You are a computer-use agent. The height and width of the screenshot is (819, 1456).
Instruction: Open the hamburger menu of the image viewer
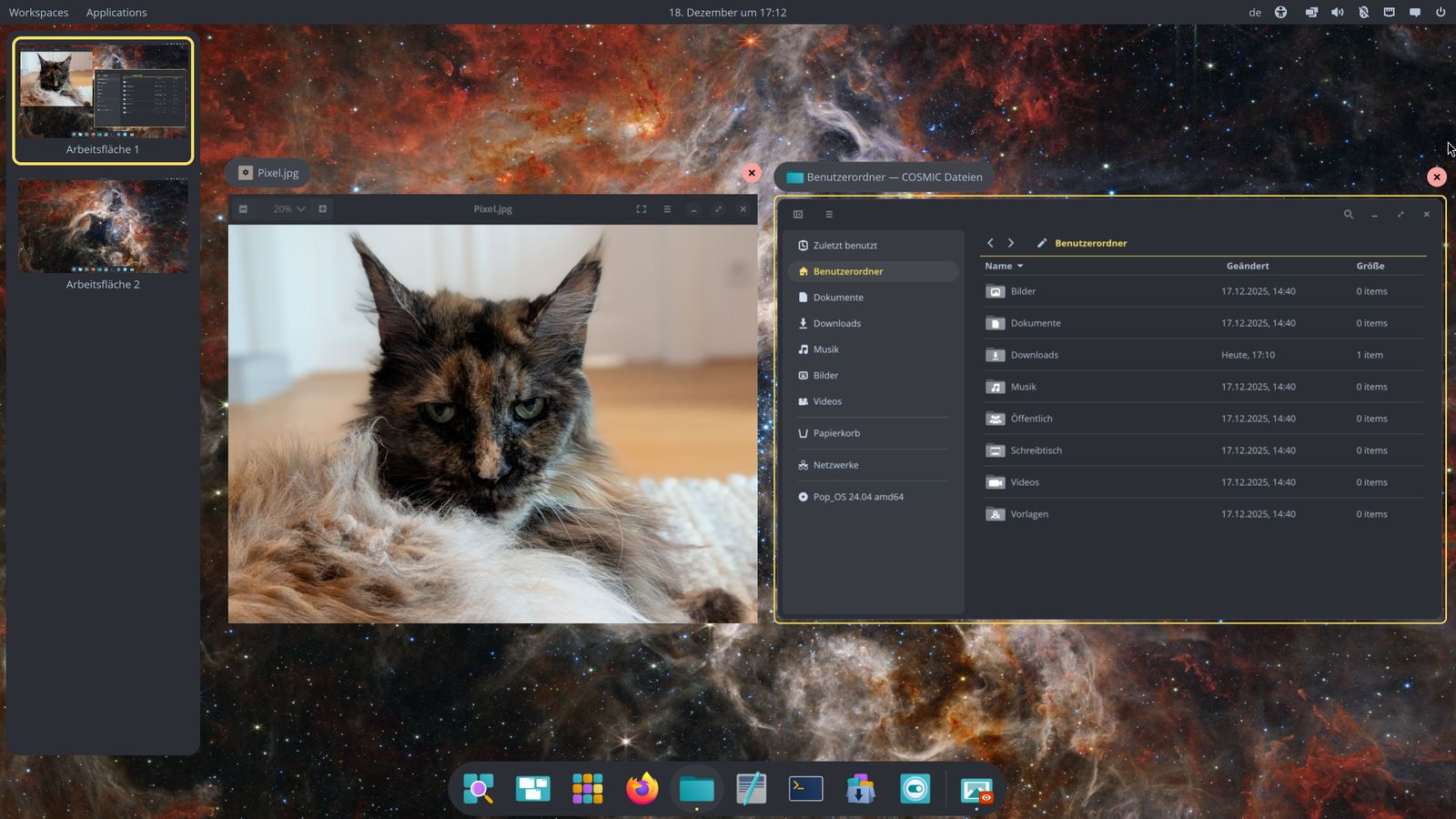click(x=666, y=208)
